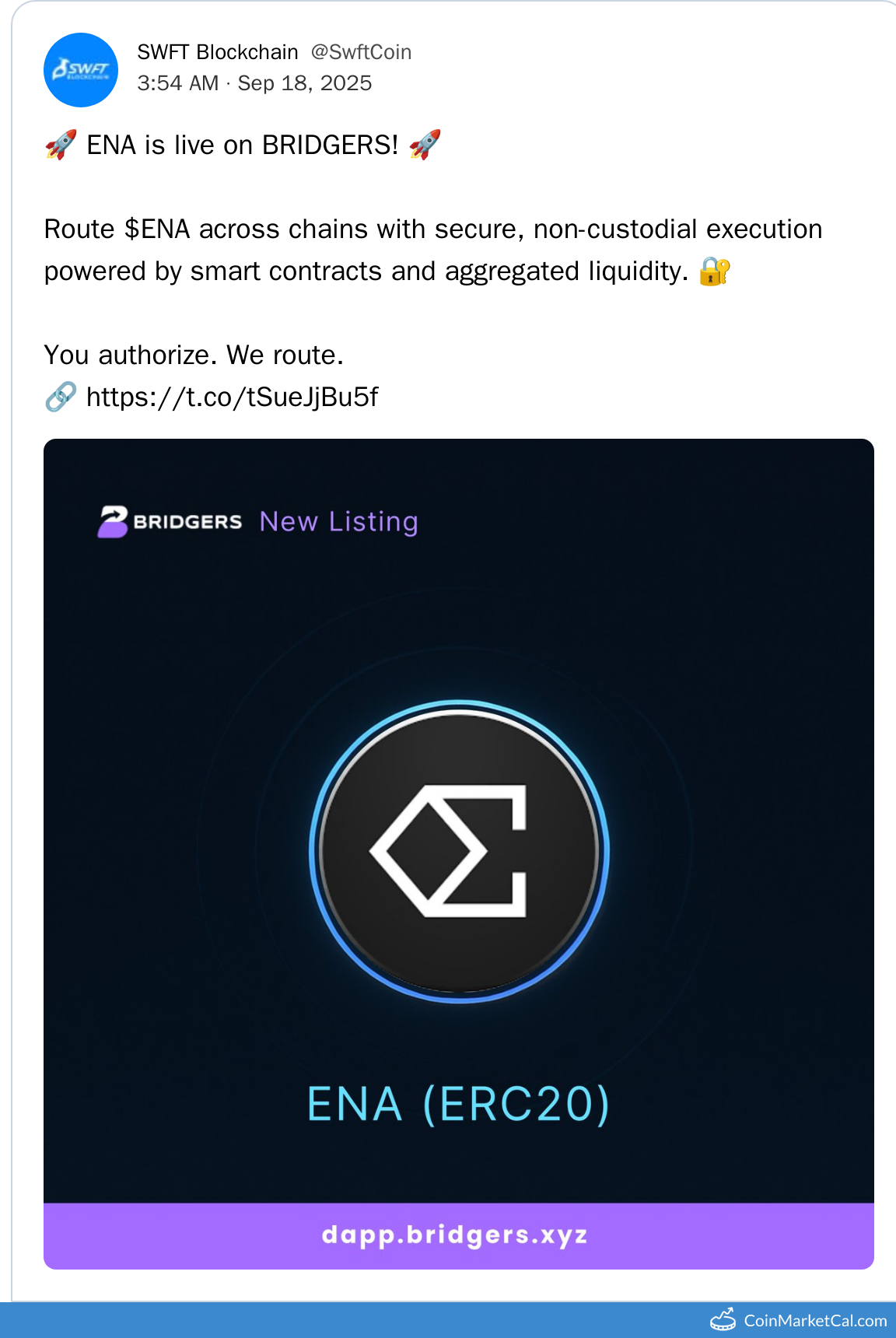The width and height of the screenshot is (896, 1338).
Task: Open the SWFT Blockchain display name
Action: point(218,52)
